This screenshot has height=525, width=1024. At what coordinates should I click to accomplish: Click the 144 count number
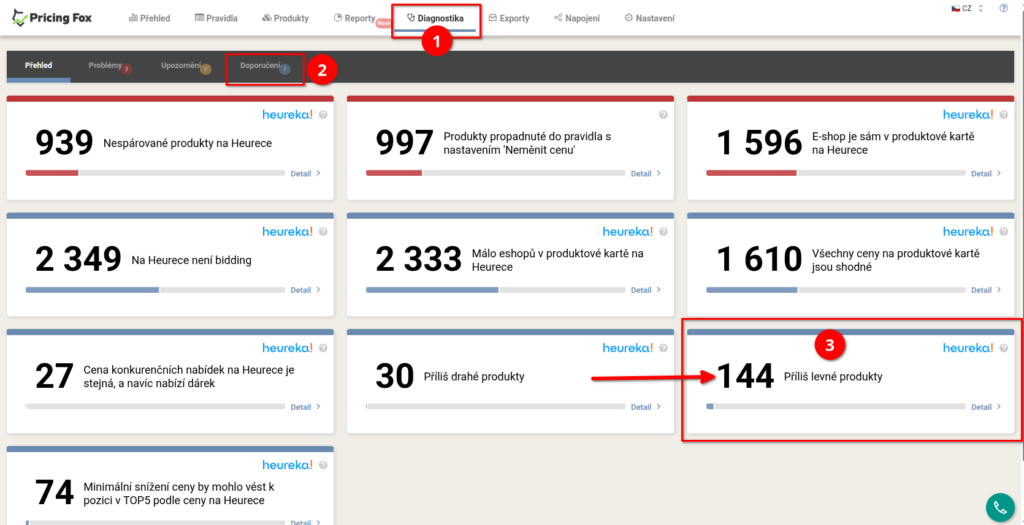coord(745,377)
